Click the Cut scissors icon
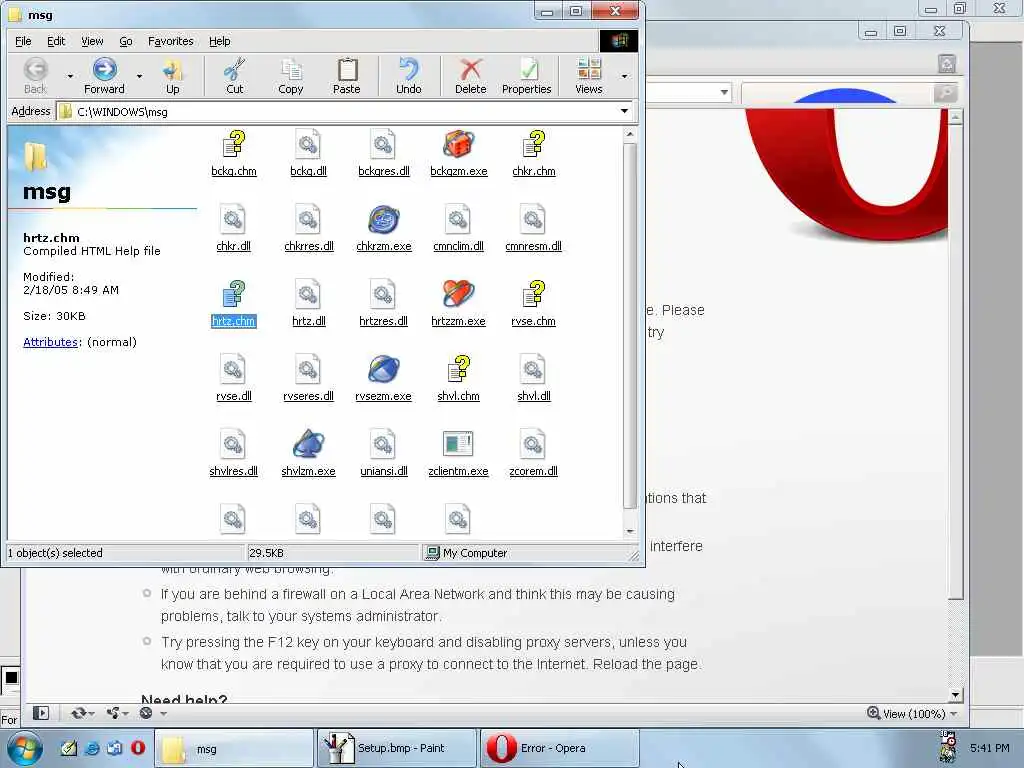Screen dimensions: 1024x768 tap(234, 69)
